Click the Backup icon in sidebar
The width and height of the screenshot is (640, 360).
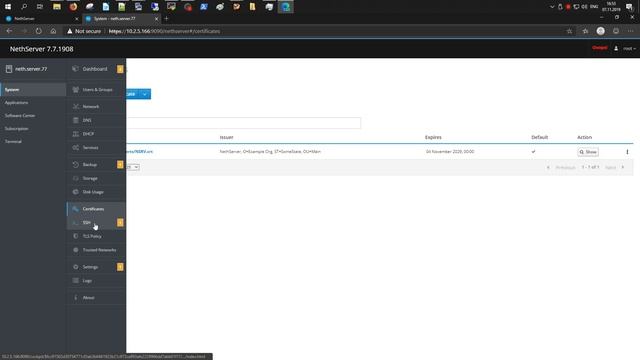pyautogui.click(x=76, y=164)
